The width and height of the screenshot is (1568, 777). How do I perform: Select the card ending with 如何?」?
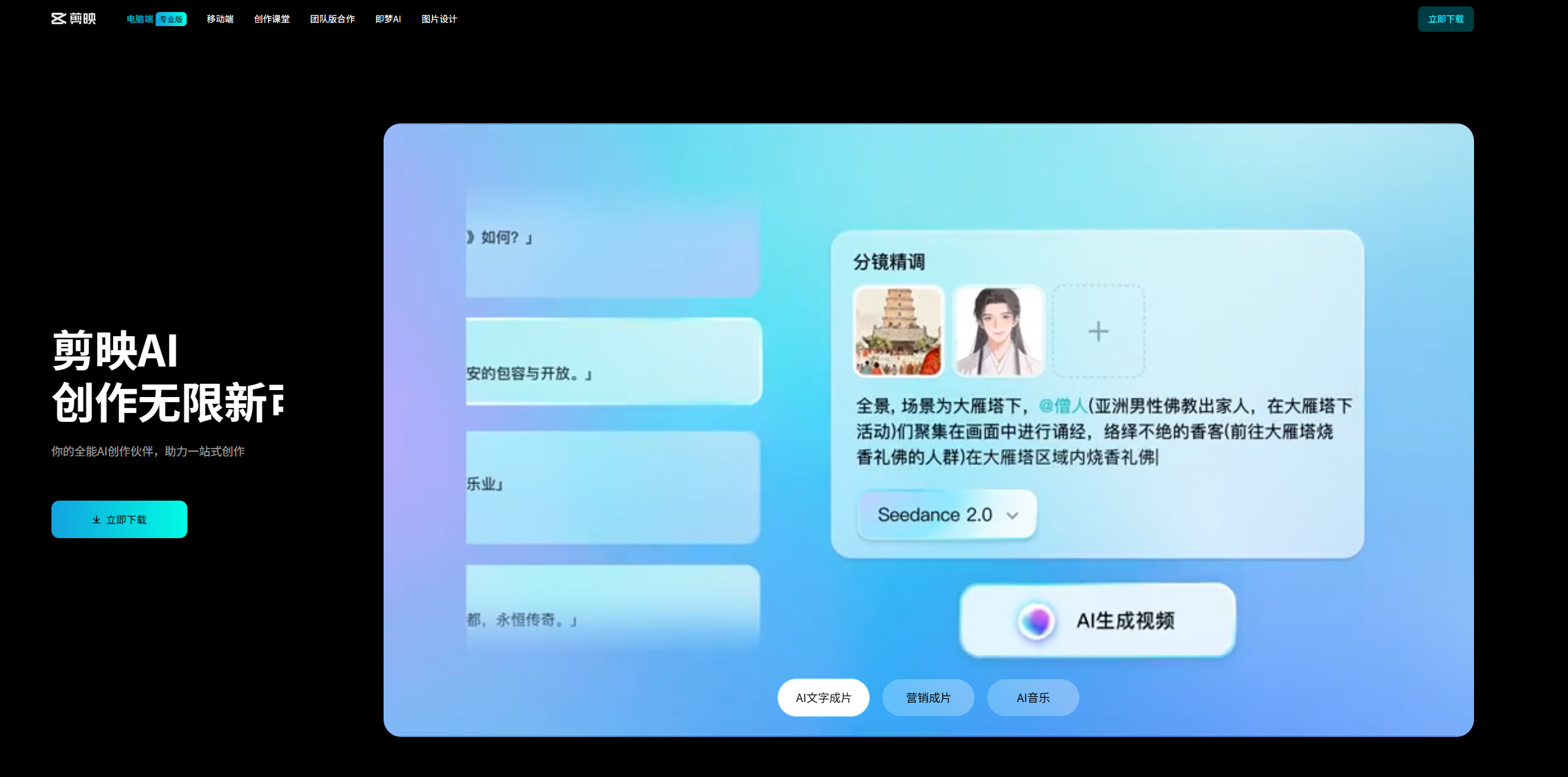tap(613, 241)
